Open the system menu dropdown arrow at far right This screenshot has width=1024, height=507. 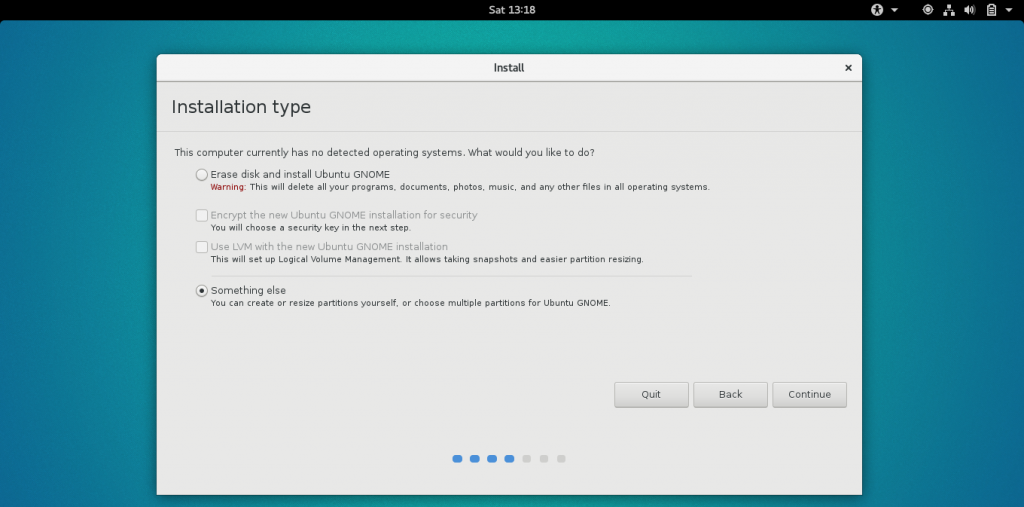click(1010, 10)
